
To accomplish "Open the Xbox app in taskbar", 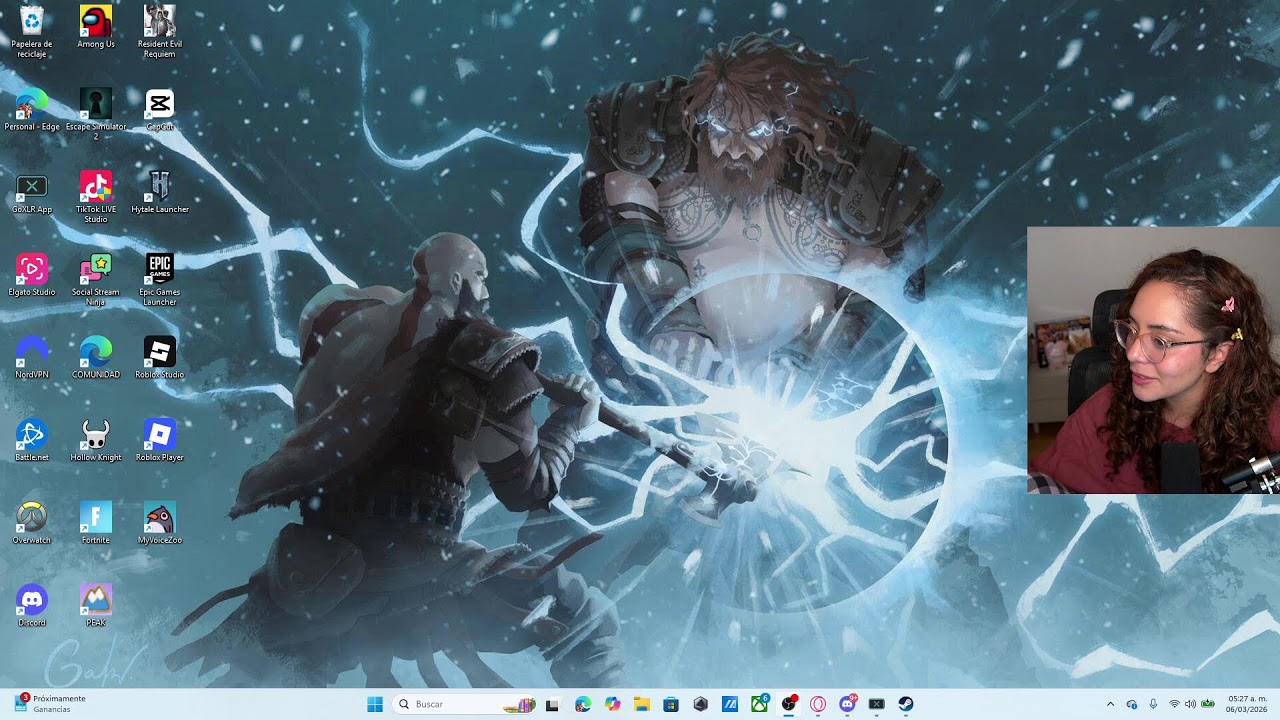I will tap(760, 704).
